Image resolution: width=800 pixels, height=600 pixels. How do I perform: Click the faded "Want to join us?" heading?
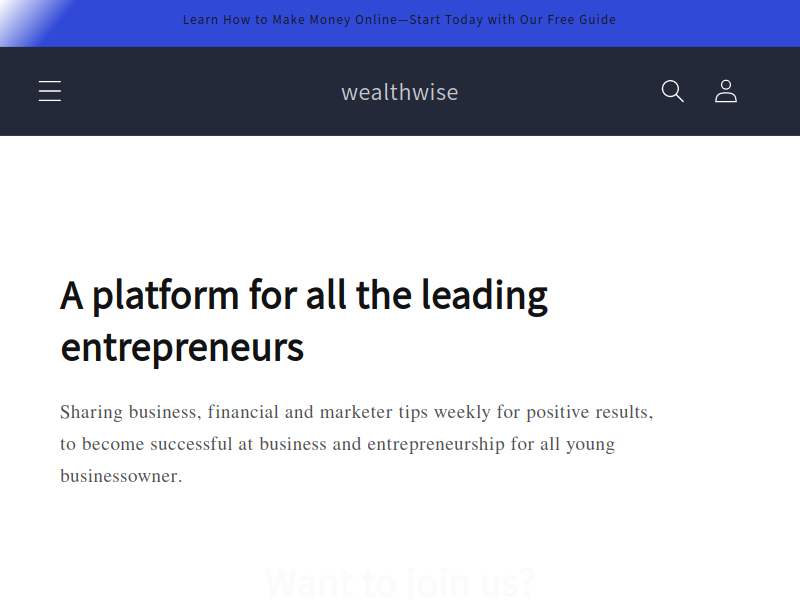click(400, 583)
